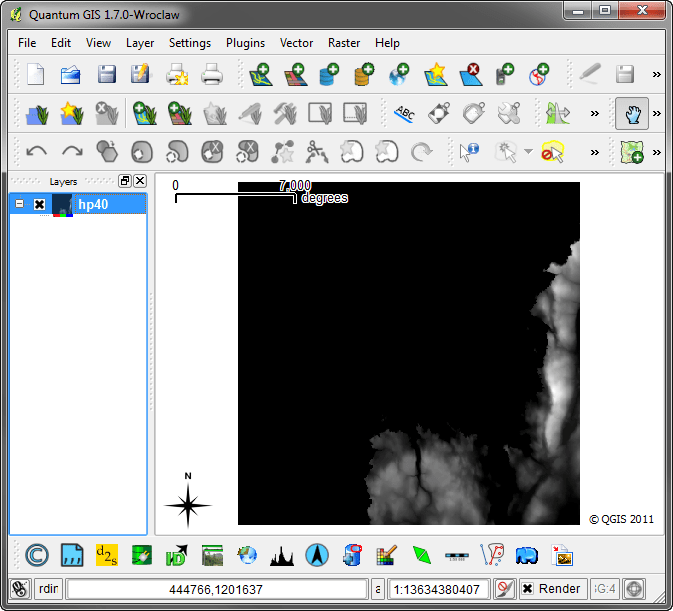Viewport: 673px width, 611px height.
Task: Click the Scale Bar plugin icon
Action: pos(457,557)
